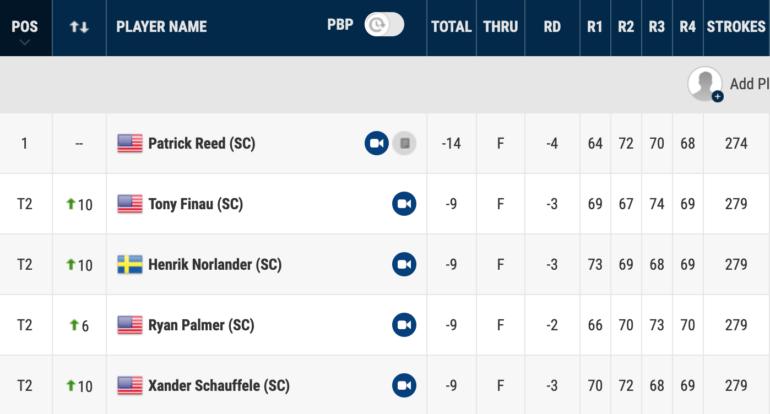Play Xander Schauffele's video highlights
The image size is (770, 414).
click(404, 386)
